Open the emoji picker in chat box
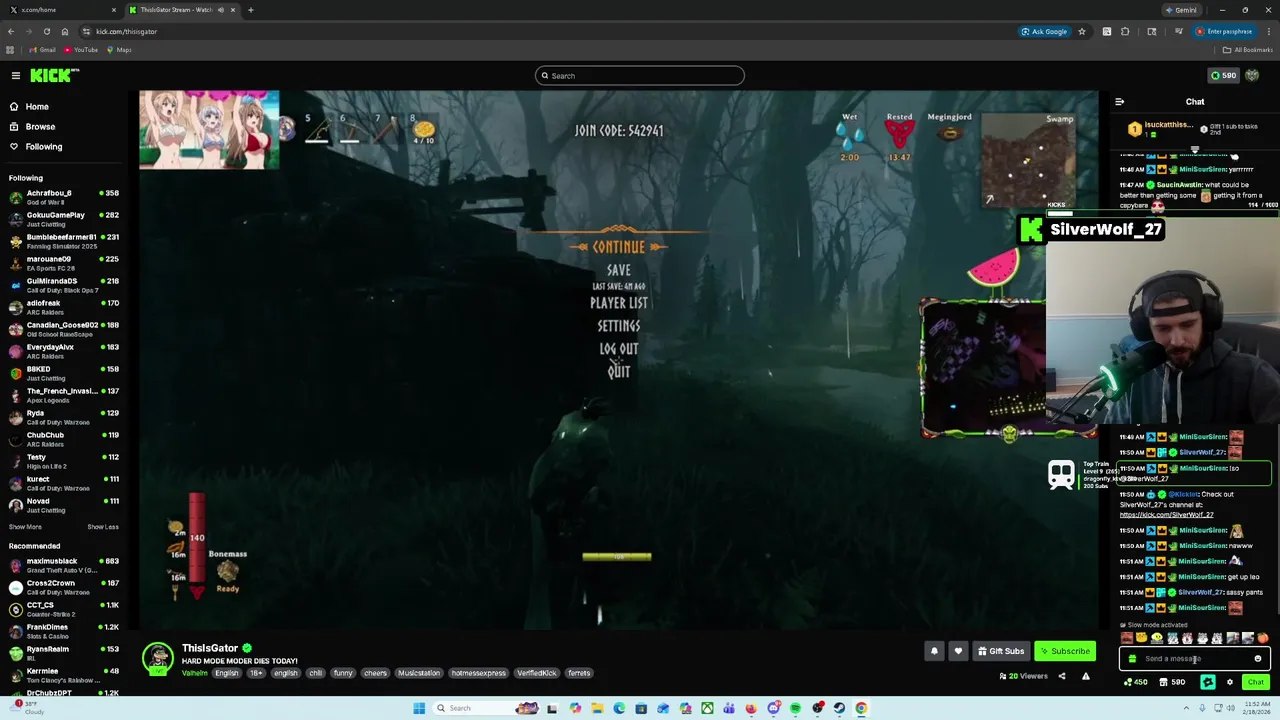1280x720 pixels. click(x=1258, y=659)
